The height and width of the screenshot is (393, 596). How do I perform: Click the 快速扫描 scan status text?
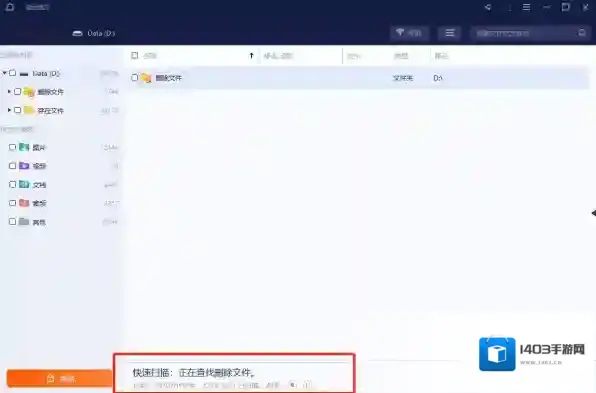point(194,373)
